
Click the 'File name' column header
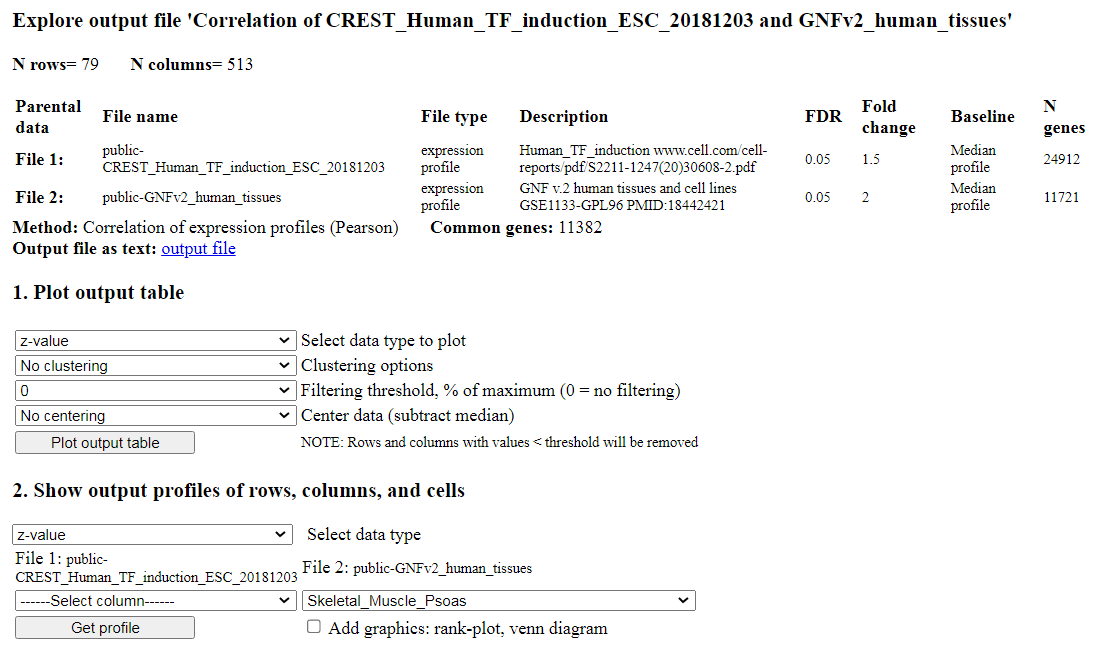[140, 117]
